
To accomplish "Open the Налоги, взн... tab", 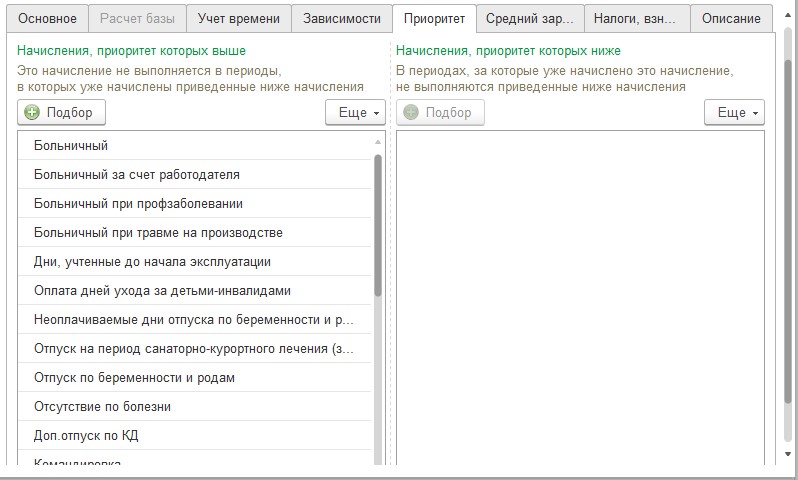I will point(635,19).
